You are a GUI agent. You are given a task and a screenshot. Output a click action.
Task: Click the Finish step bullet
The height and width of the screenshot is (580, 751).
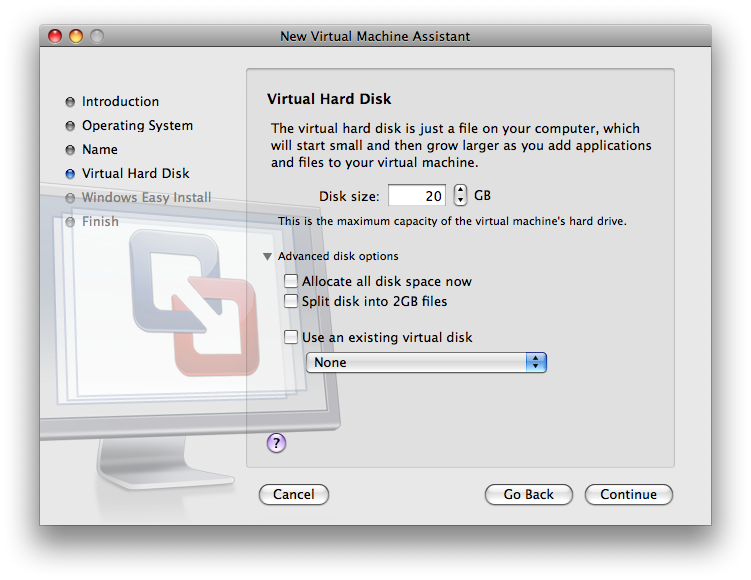point(70,222)
